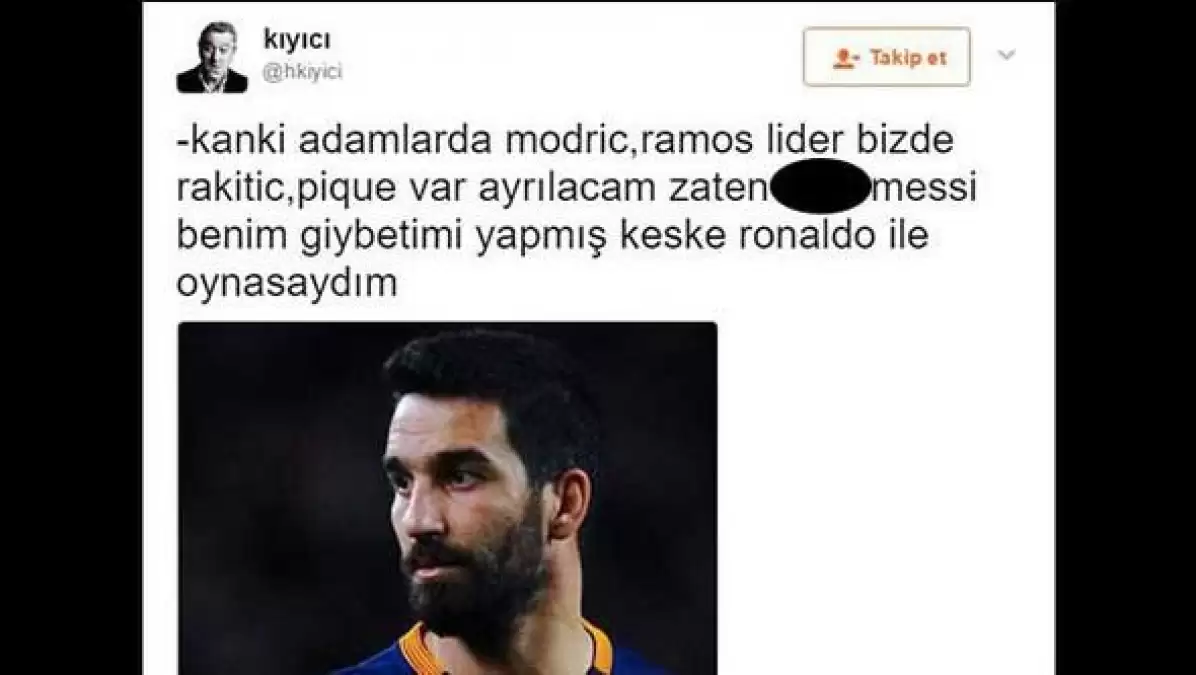Open the attached footballer photo
The width and height of the screenshot is (1196, 675).
[447, 498]
